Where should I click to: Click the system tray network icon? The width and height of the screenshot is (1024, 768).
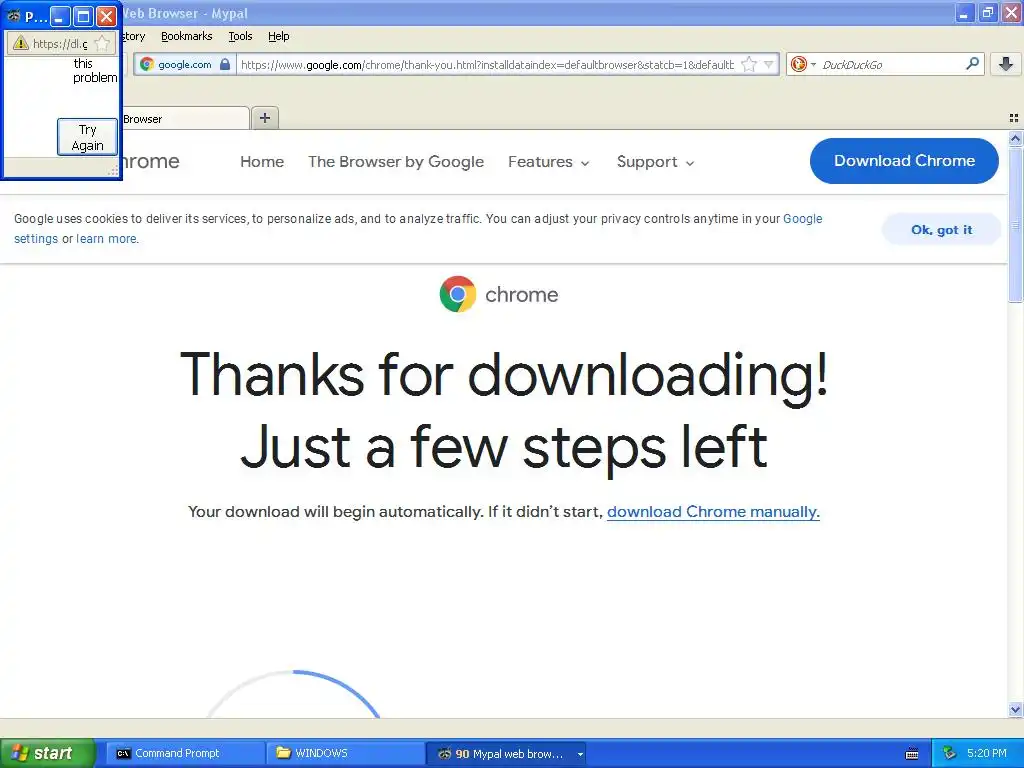click(x=950, y=753)
